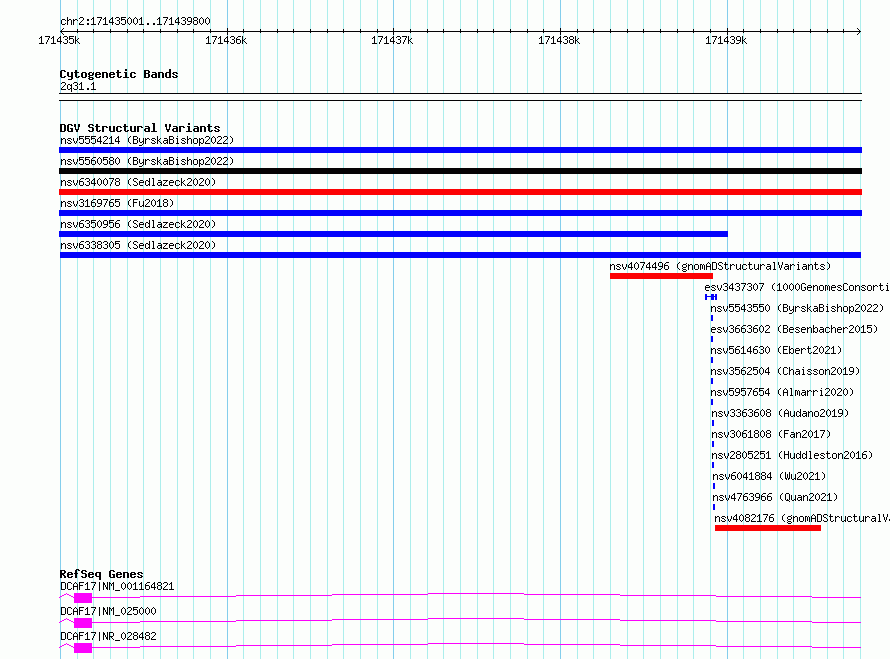
Task: Click the RefSeq Genes track title
Action: coord(101,574)
